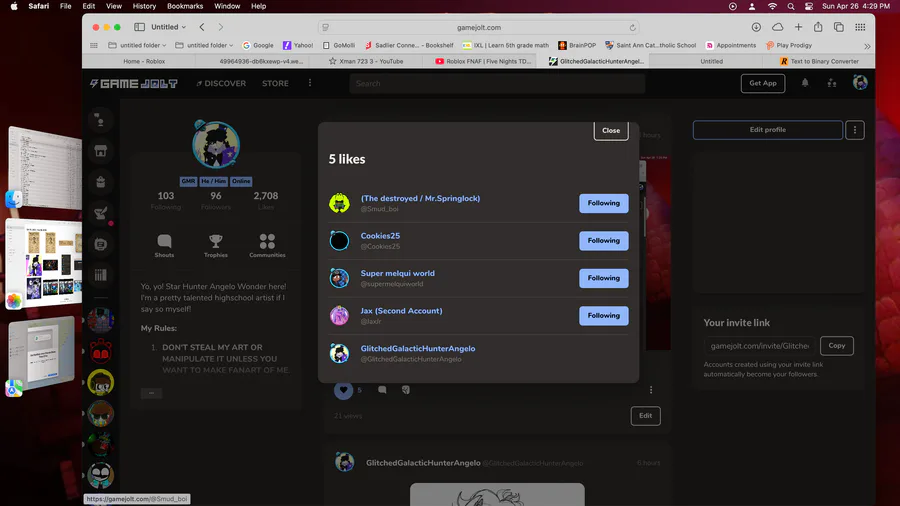Click the comment bubble icon under post

(382, 390)
